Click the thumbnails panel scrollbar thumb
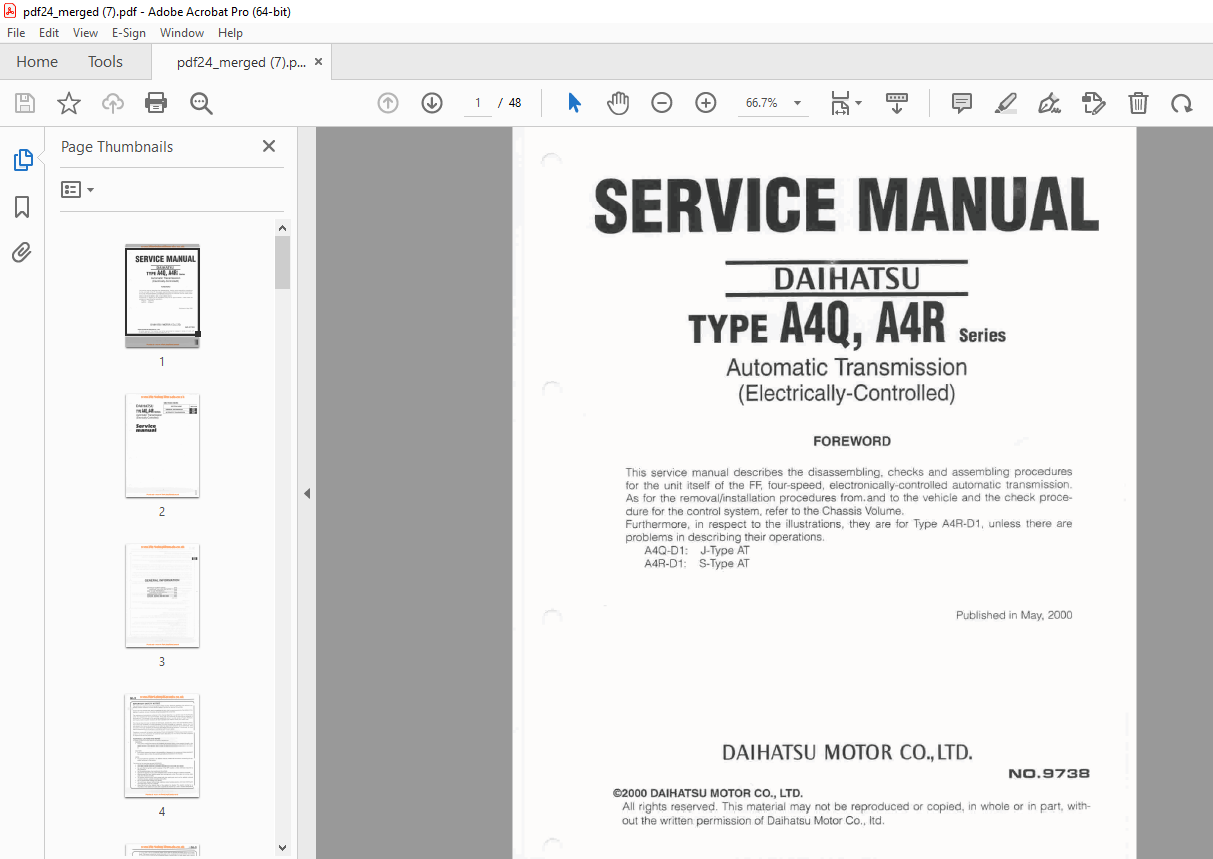The image size is (1213, 859). pyautogui.click(x=283, y=263)
